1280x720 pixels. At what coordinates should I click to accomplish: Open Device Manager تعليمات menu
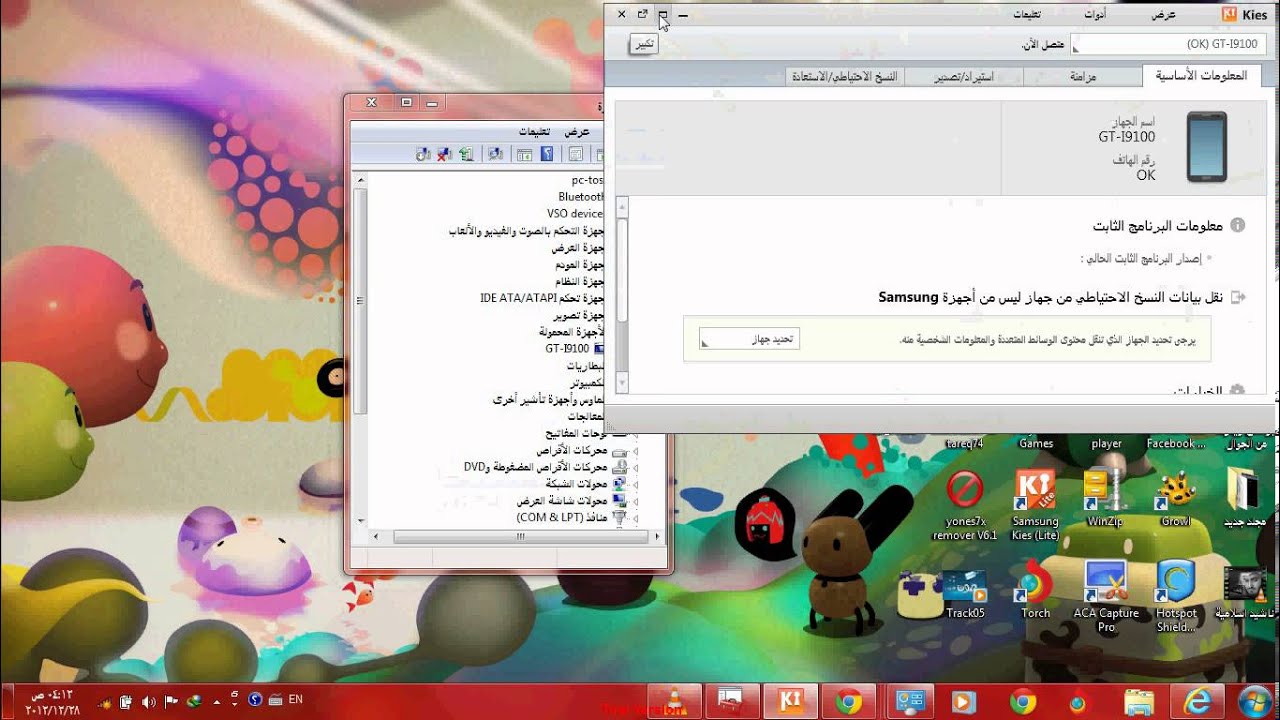pyautogui.click(x=535, y=132)
